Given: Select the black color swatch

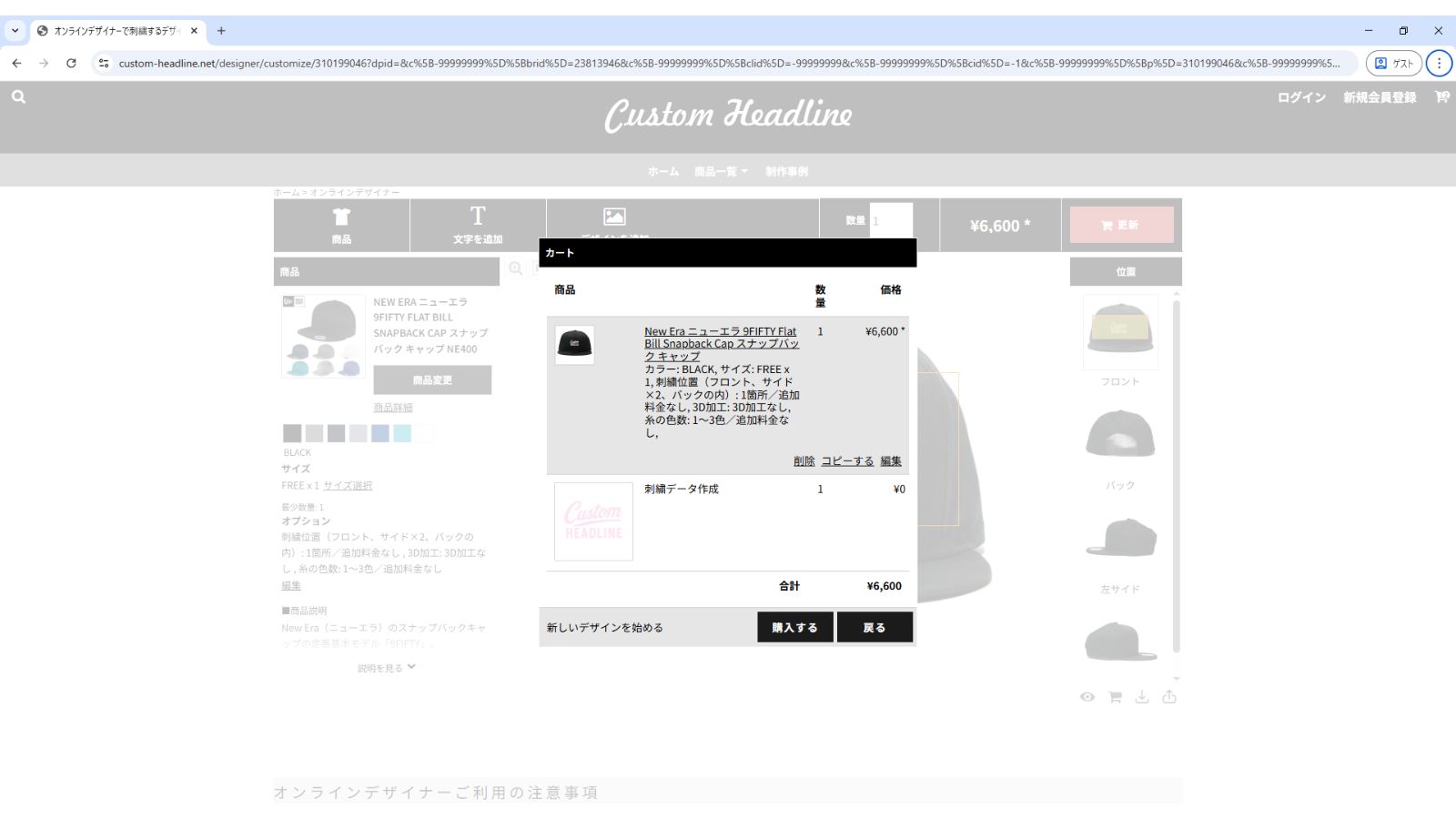Looking at the screenshot, I should pyautogui.click(x=292, y=433).
